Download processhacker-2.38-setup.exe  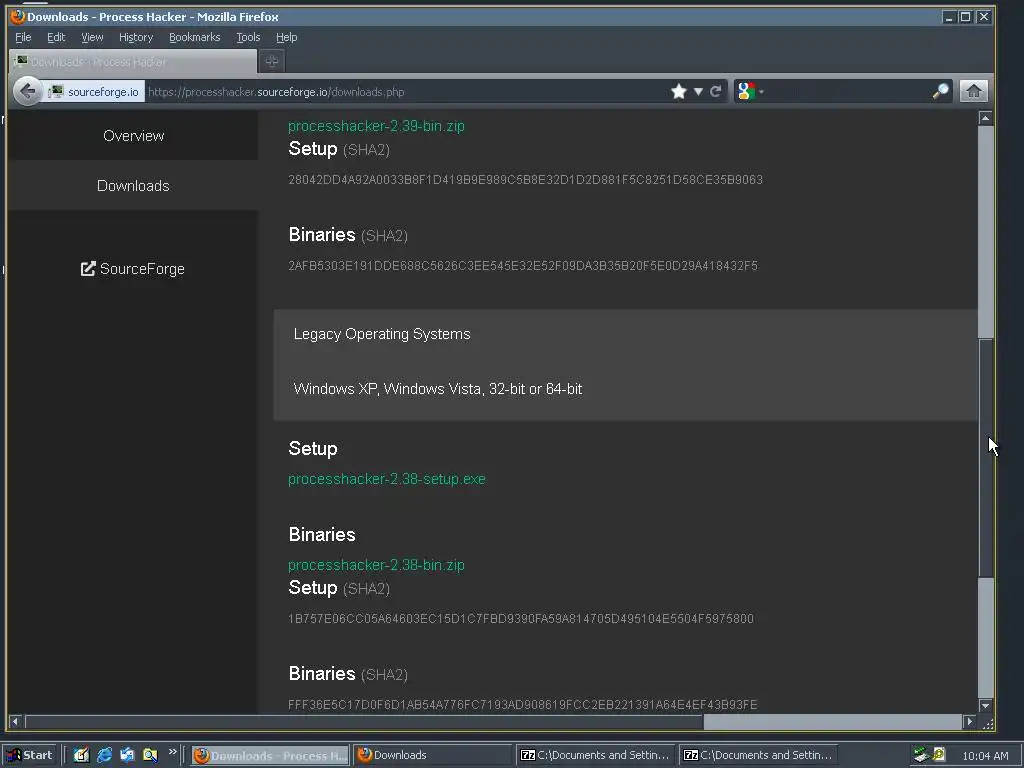[x=387, y=479]
